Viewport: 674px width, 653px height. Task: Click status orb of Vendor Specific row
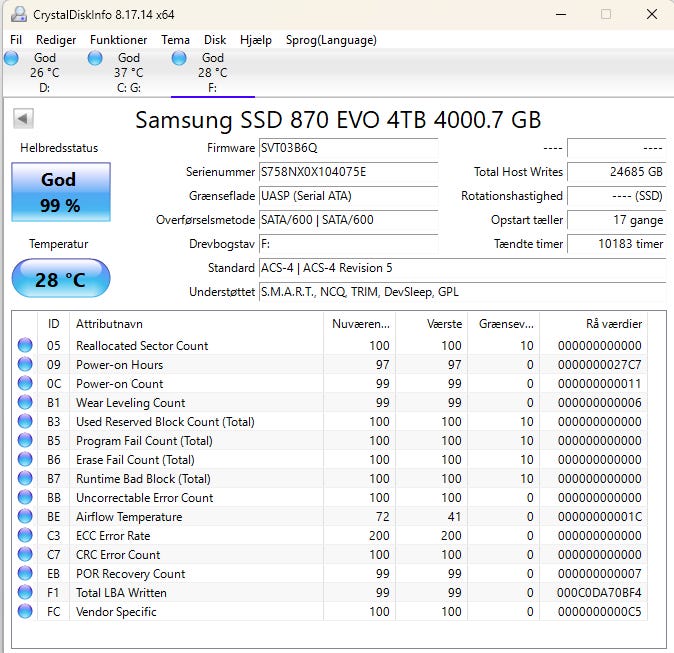25,611
